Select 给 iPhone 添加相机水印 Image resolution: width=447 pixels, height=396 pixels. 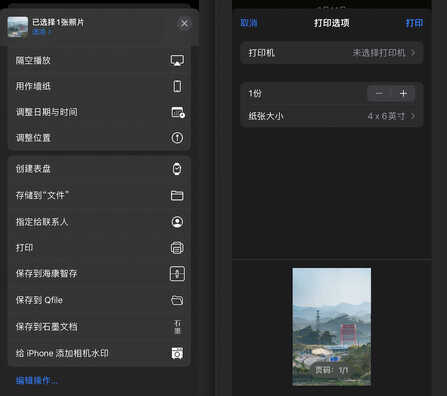click(99, 353)
